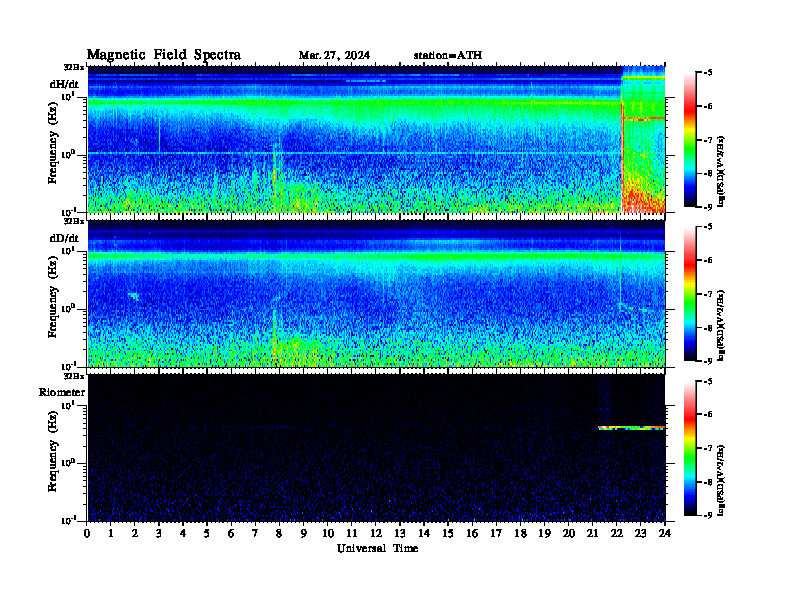Click hour tick label "4" on time axis
This screenshot has height=612, width=792.
(183, 533)
